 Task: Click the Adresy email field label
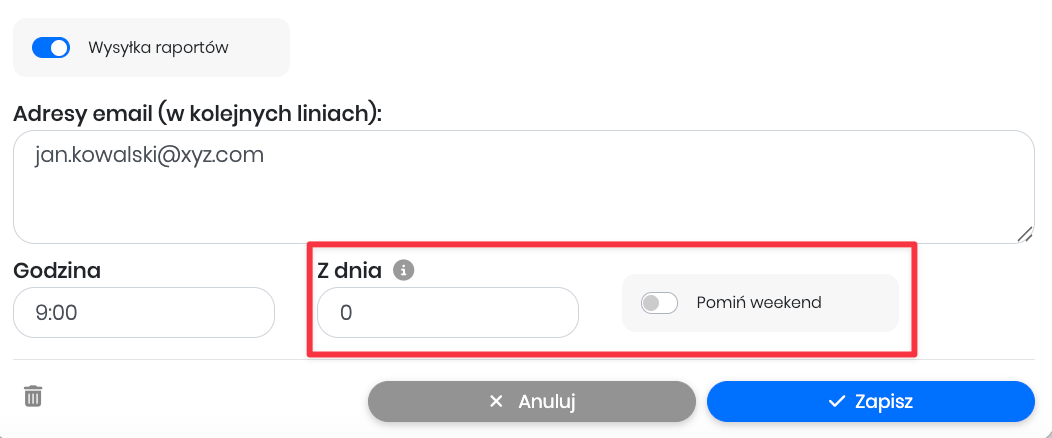(x=197, y=113)
